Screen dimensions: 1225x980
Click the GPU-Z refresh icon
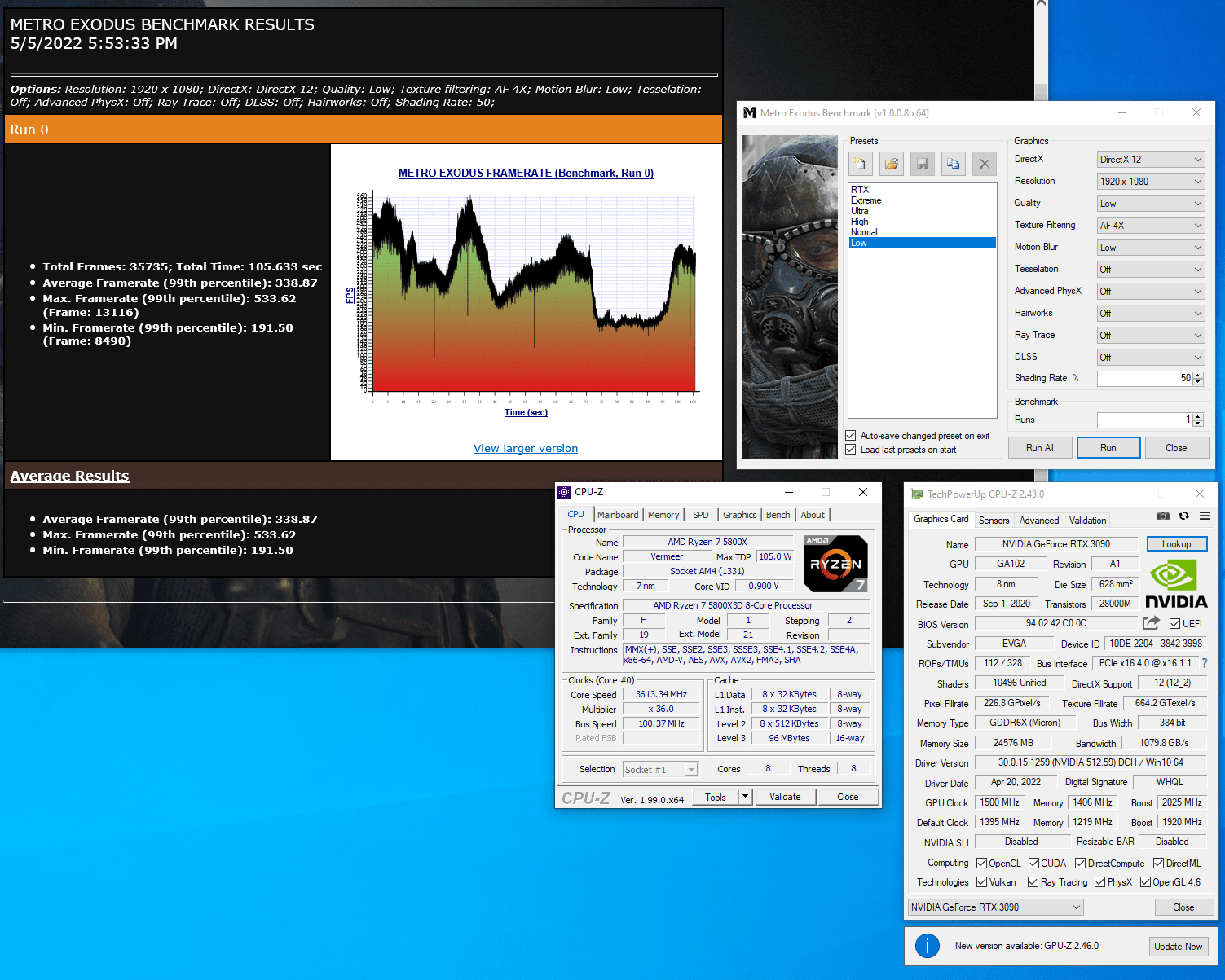(x=1184, y=516)
